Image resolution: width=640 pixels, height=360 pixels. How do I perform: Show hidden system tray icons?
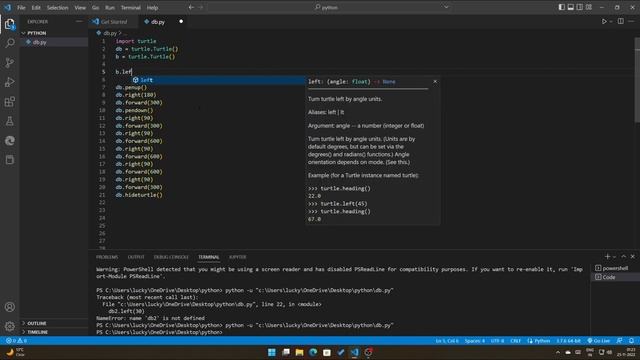pyautogui.click(x=558, y=352)
